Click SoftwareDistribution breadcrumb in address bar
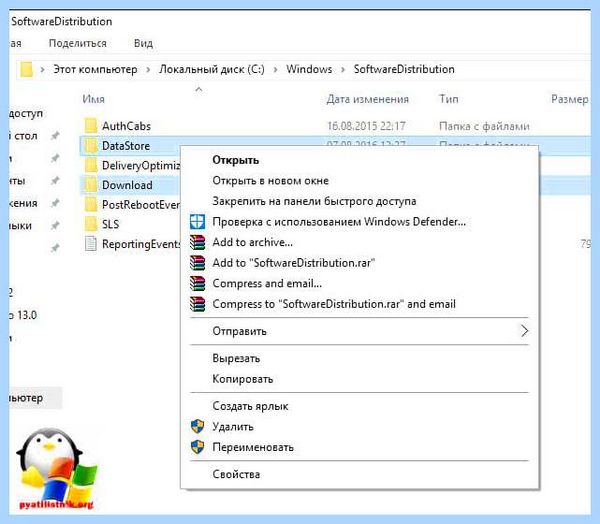The image size is (600, 524). tap(404, 69)
